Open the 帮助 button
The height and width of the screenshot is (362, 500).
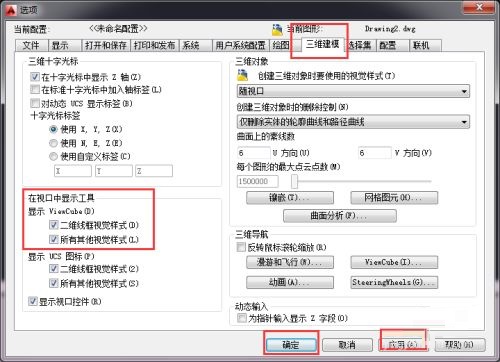pos(460,345)
